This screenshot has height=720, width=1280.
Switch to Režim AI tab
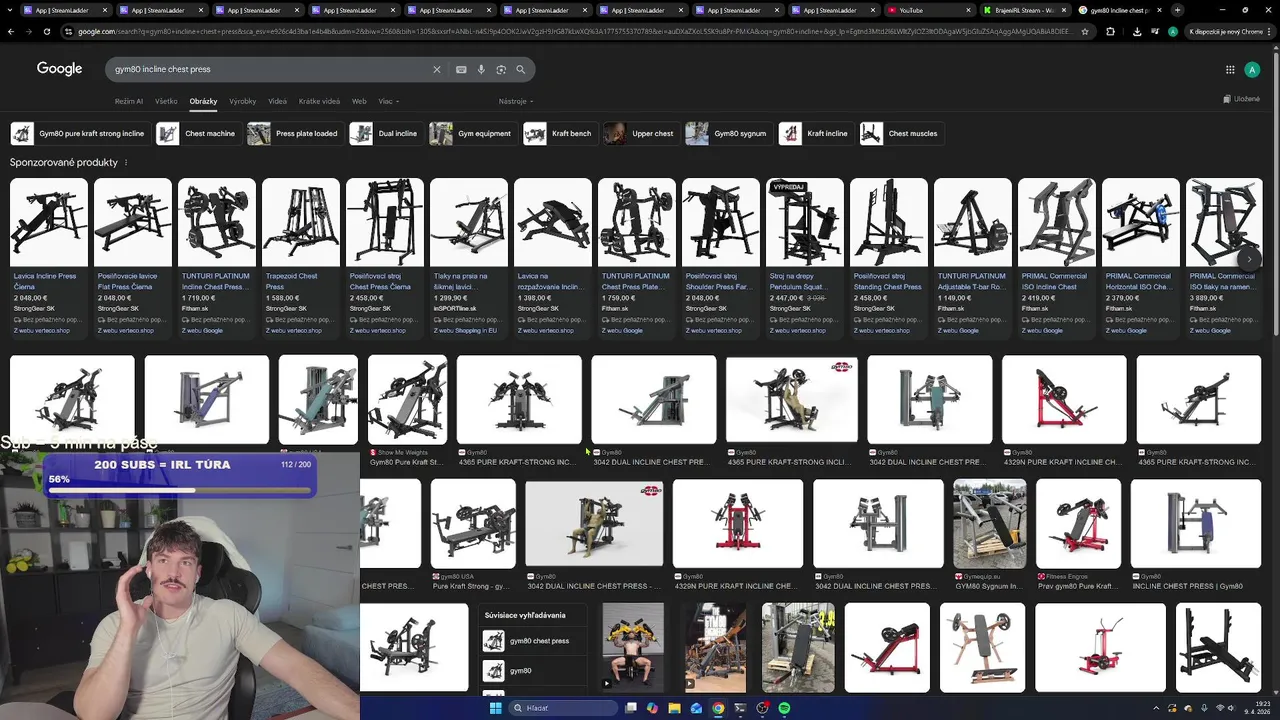[129, 101]
